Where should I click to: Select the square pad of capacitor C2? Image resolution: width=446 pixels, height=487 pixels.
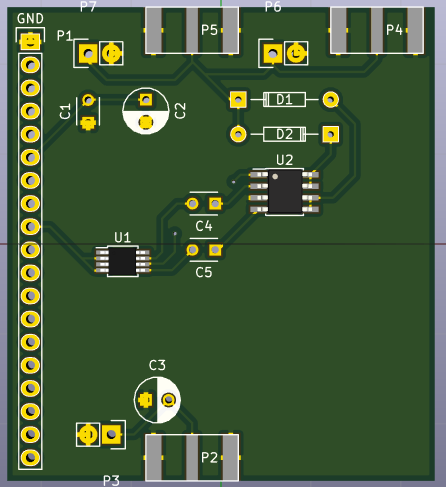(146, 99)
